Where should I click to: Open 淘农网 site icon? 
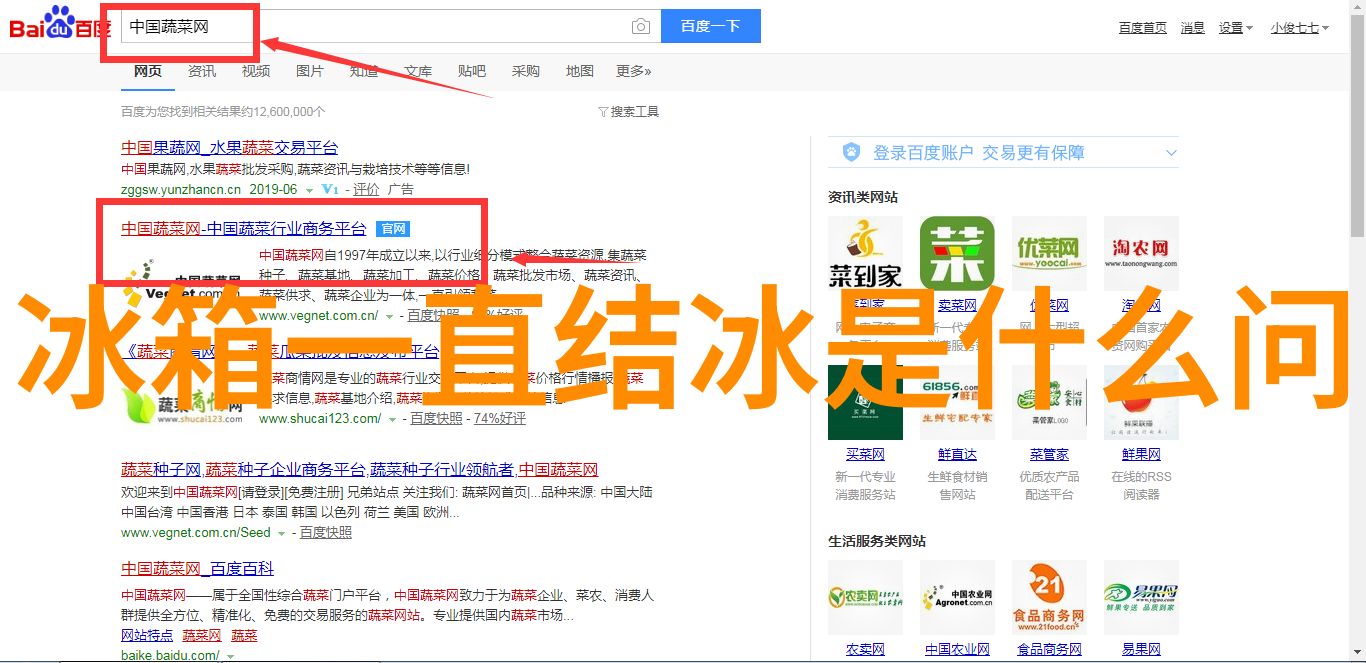[1141, 254]
